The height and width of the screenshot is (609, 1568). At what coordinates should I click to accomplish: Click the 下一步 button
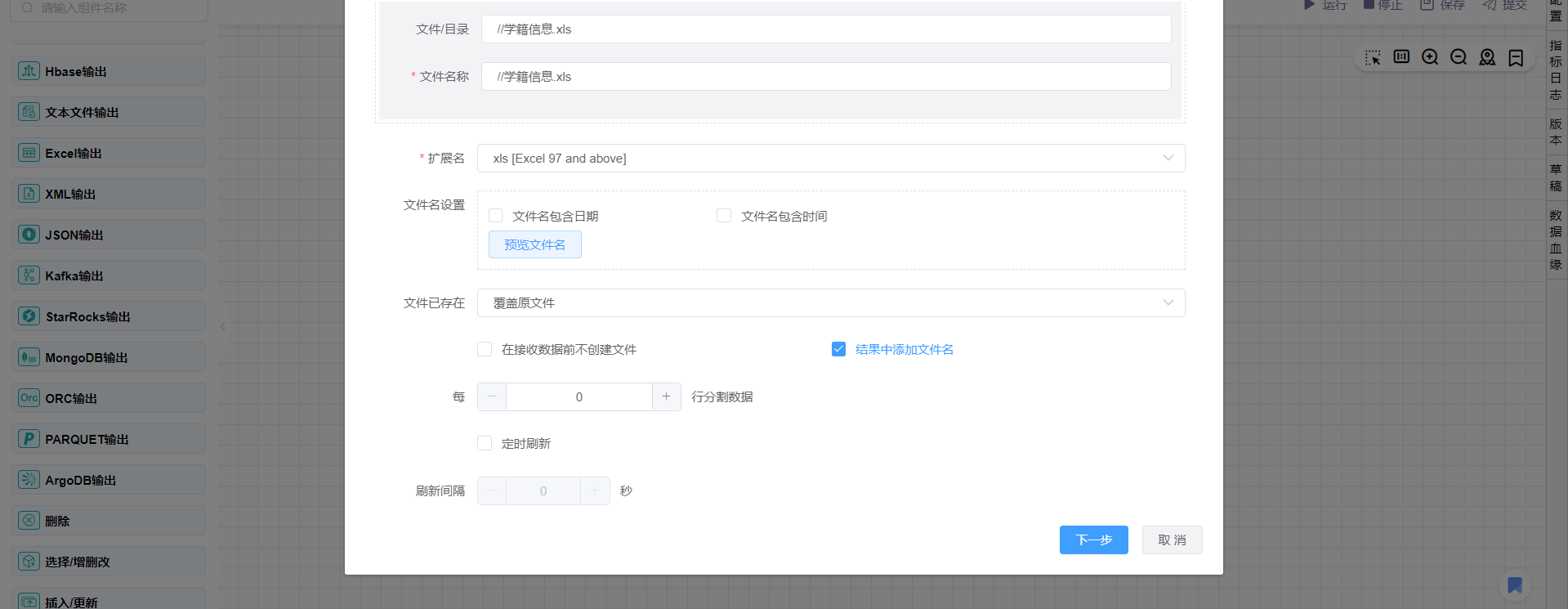click(1094, 540)
